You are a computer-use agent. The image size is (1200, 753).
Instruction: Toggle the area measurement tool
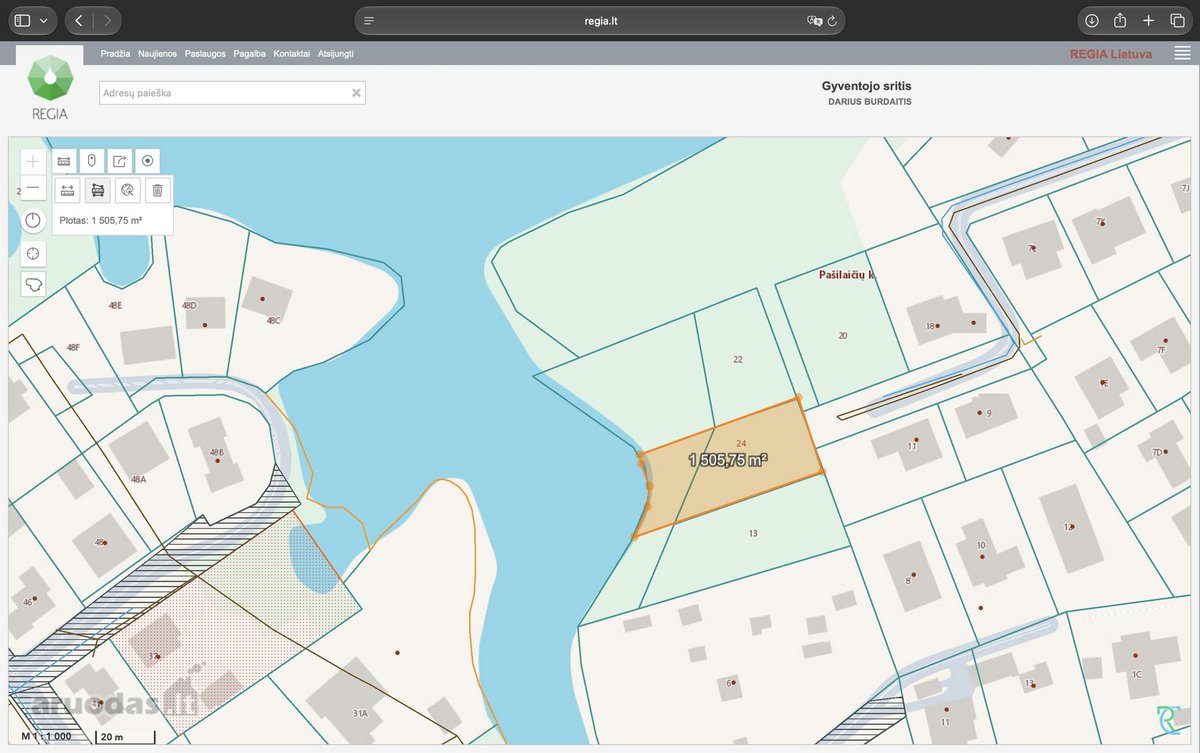point(97,190)
